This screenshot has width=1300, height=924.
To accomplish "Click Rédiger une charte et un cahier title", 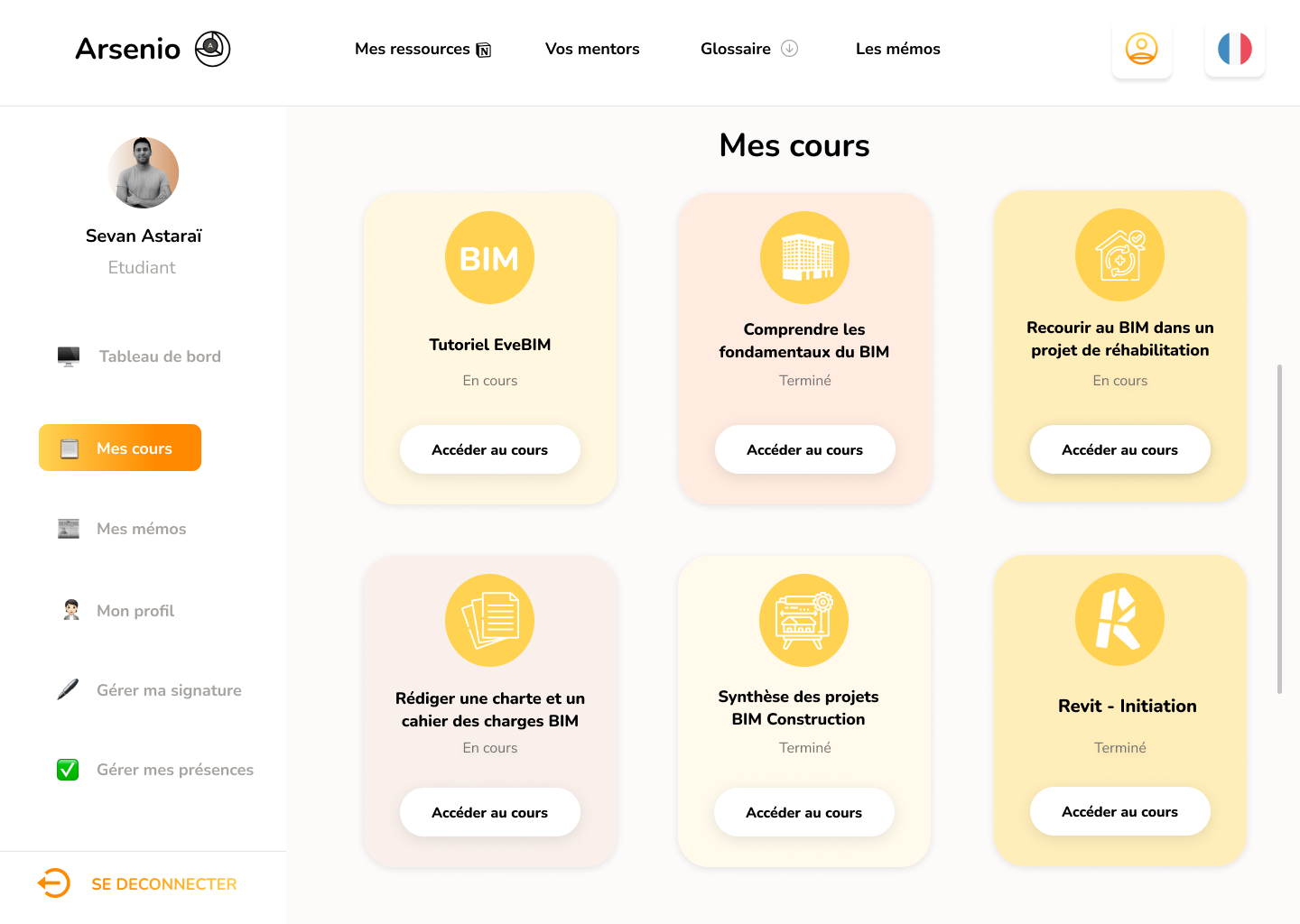I will [x=490, y=709].
